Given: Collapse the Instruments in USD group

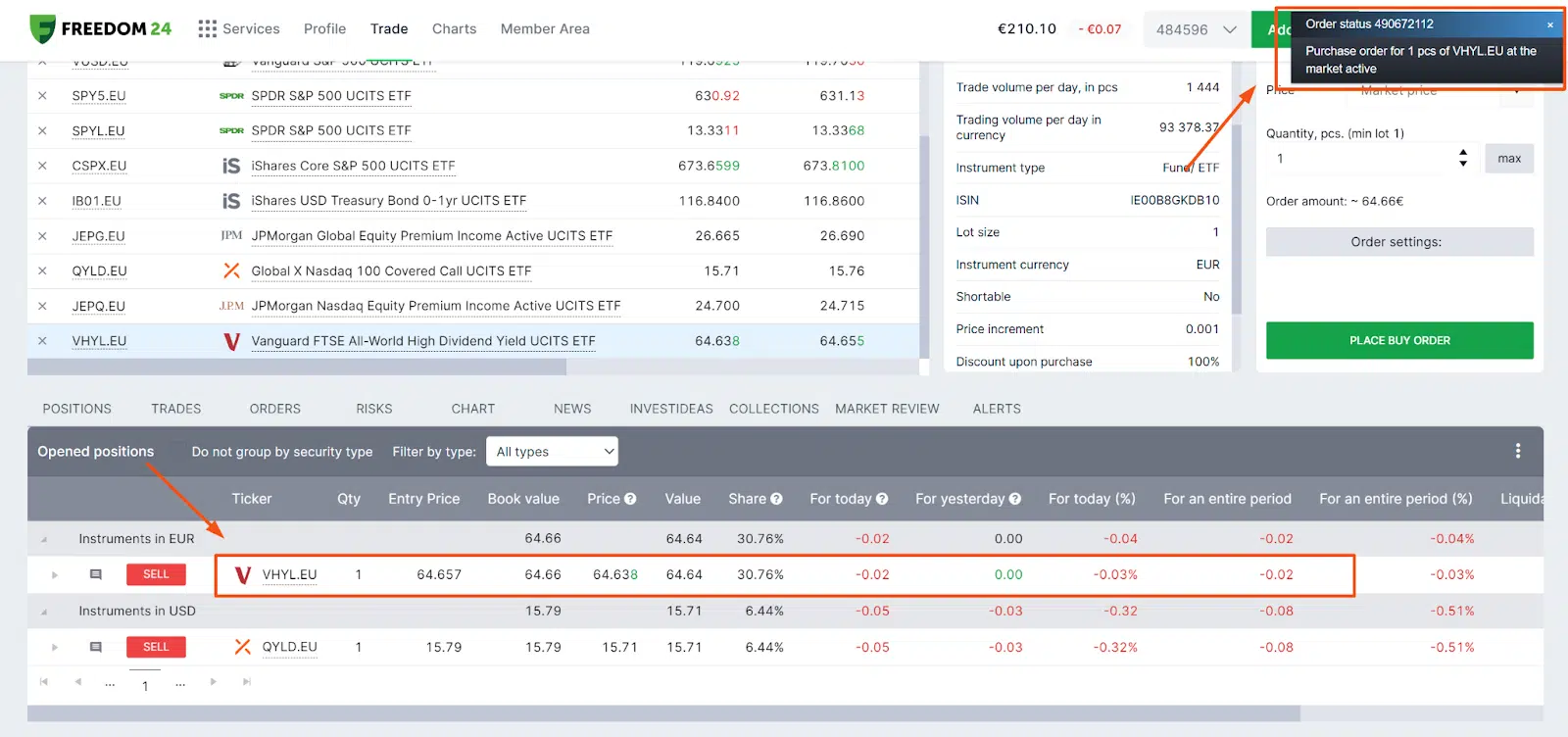Looking at the screenshot, I should point(44,612).
